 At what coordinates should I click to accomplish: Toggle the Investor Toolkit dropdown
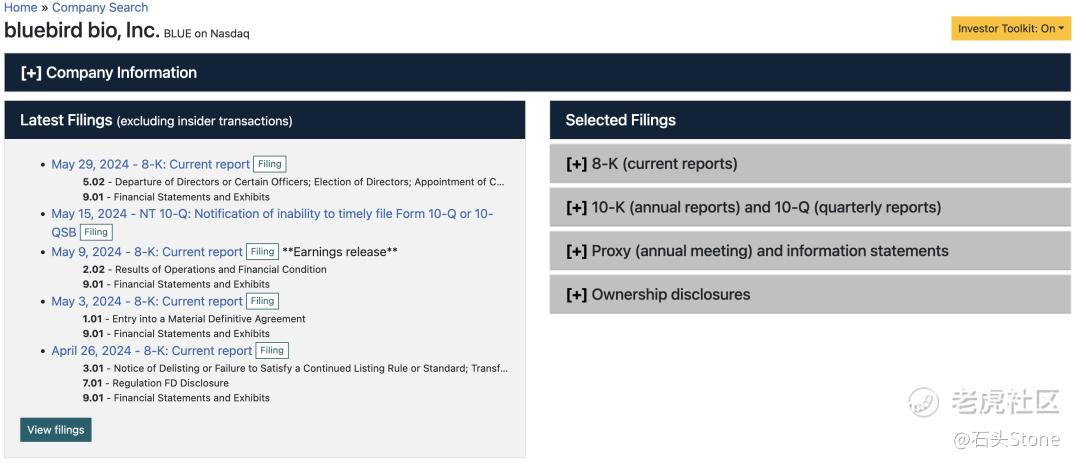(x=1010, y=28)
